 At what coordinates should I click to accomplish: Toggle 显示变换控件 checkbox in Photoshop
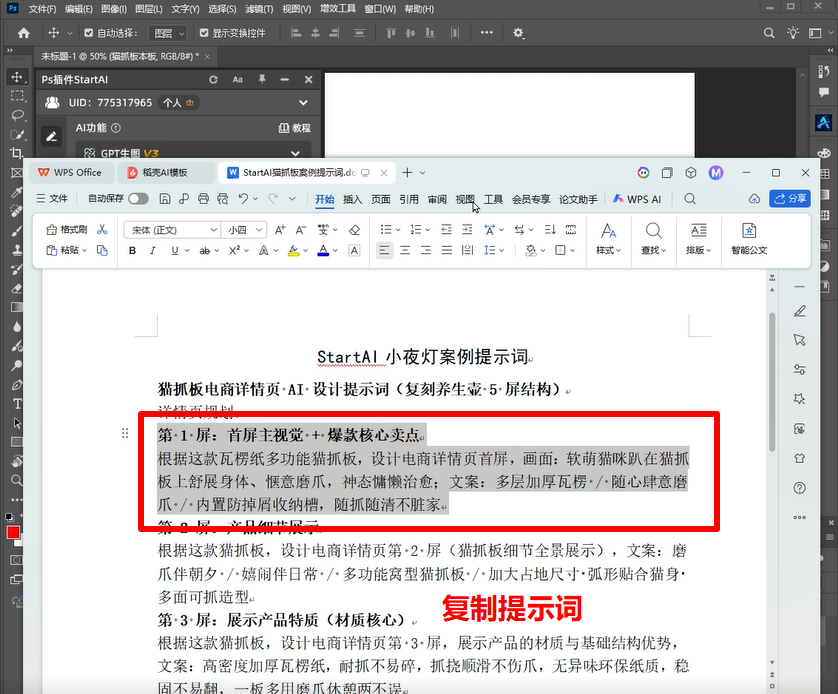point(204,33)
